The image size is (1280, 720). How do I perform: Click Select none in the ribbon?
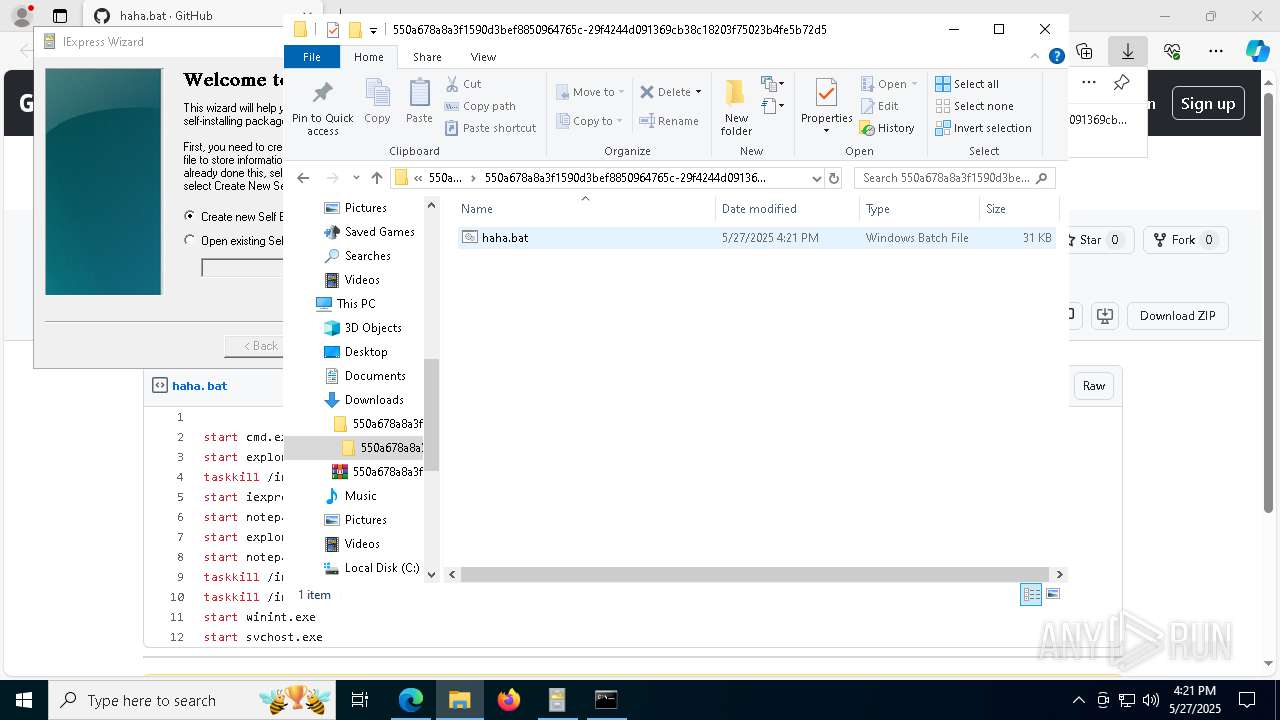(x=974, y=106)
